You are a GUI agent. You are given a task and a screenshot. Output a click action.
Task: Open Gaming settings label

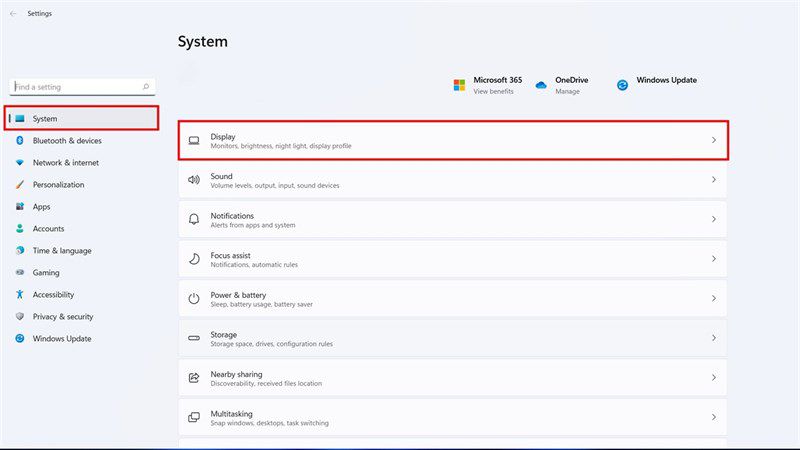[x=46, y=272]
